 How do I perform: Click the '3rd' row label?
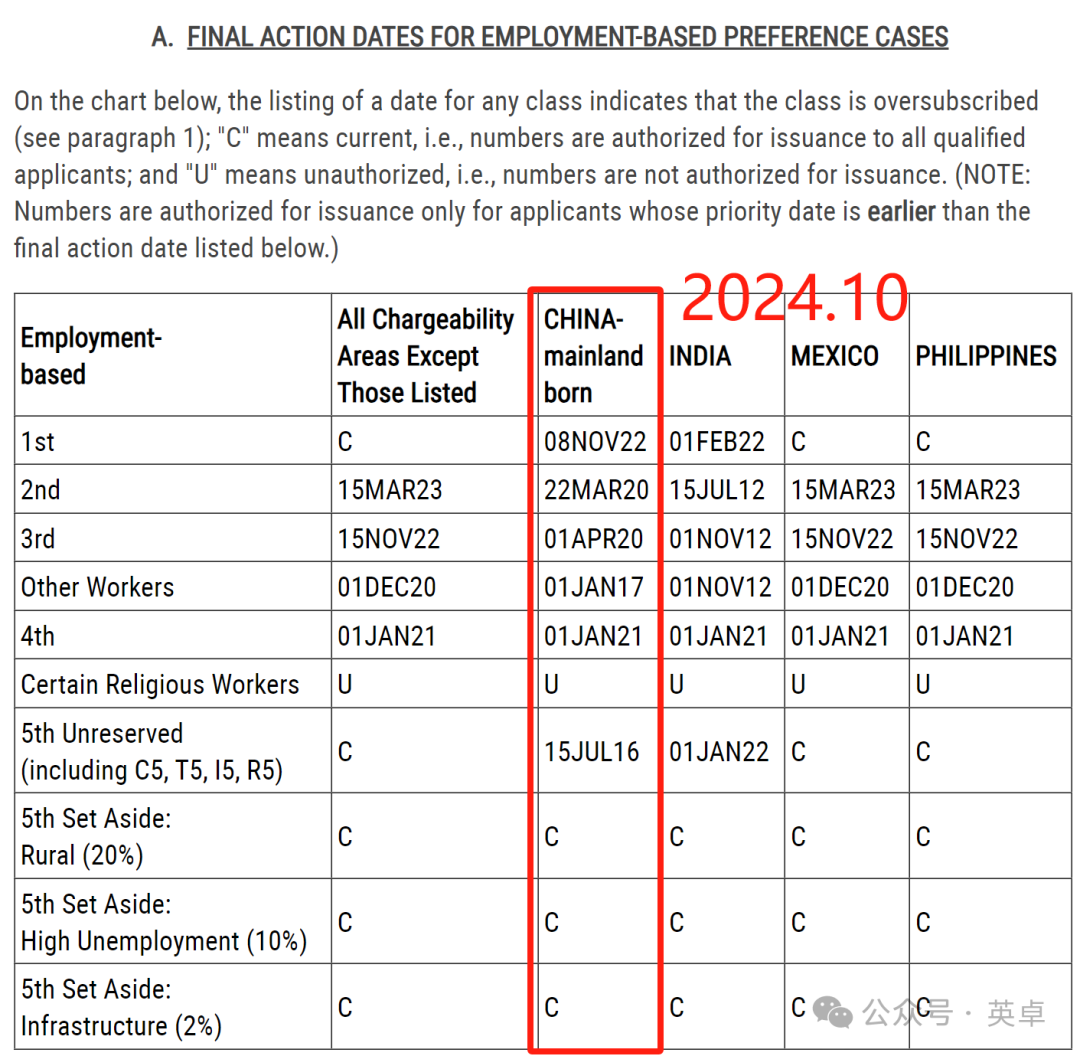(x=38, y=539)
